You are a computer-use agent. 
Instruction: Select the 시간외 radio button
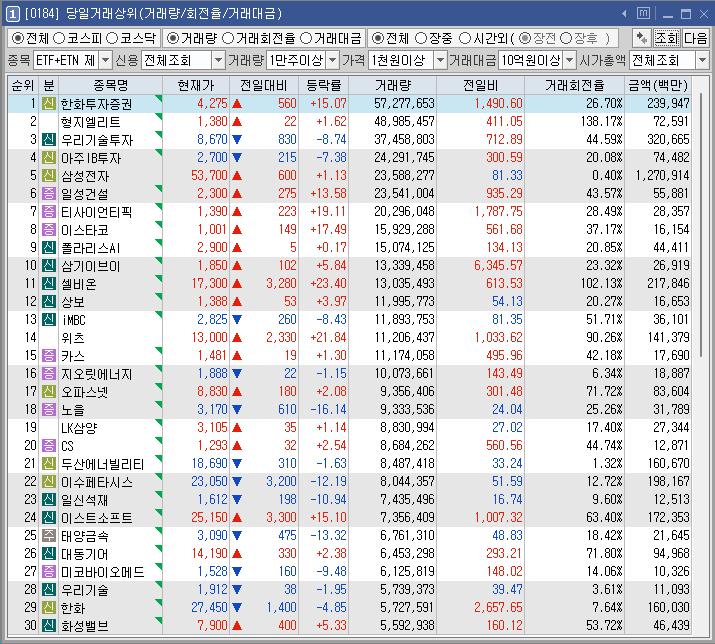coord(465,38)
